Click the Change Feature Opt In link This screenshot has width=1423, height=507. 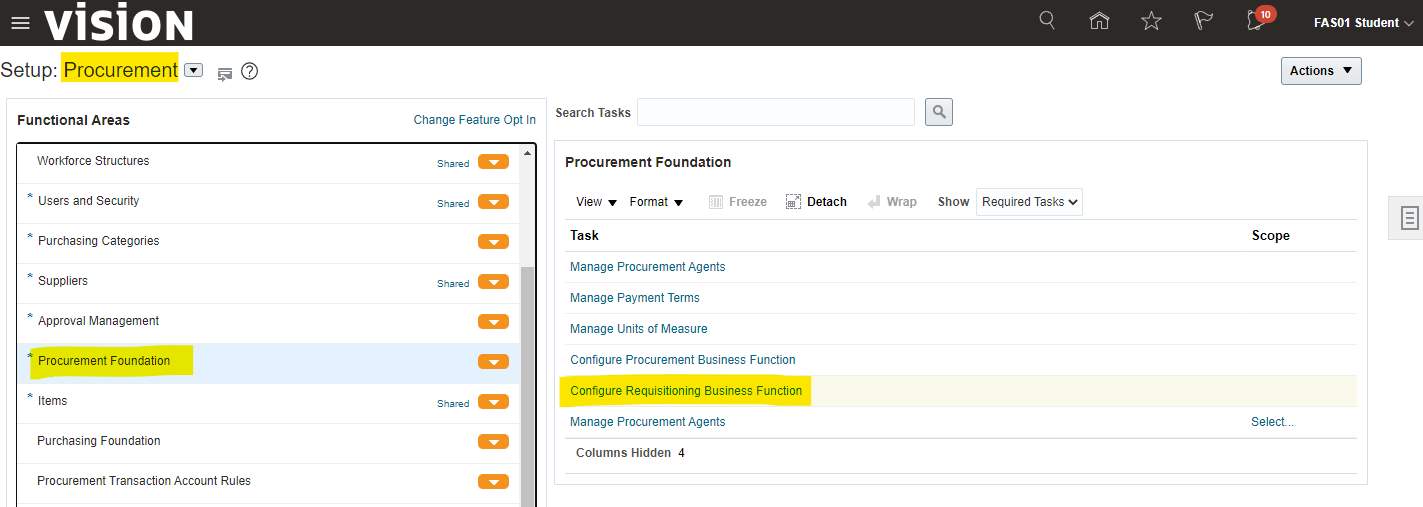coord(474,120)
